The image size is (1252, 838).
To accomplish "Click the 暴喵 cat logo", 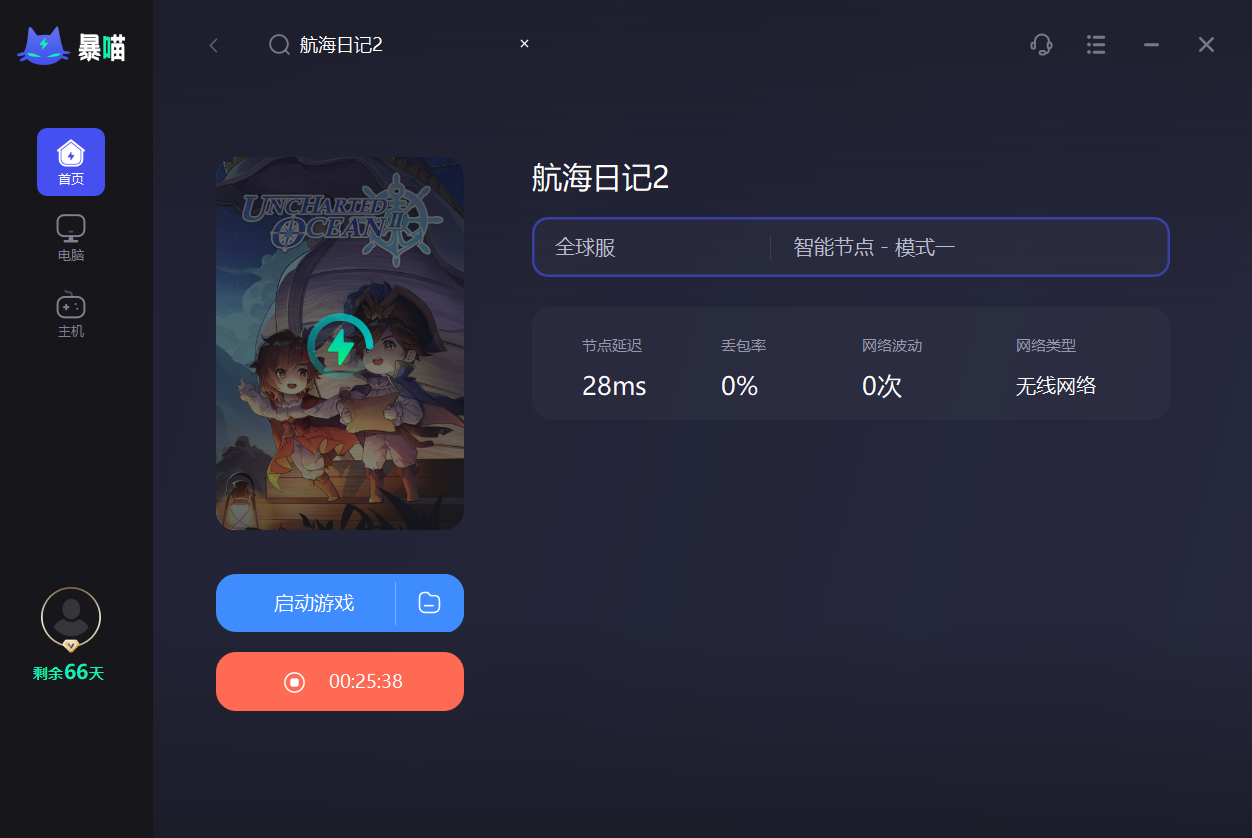I will coord(72,47).
